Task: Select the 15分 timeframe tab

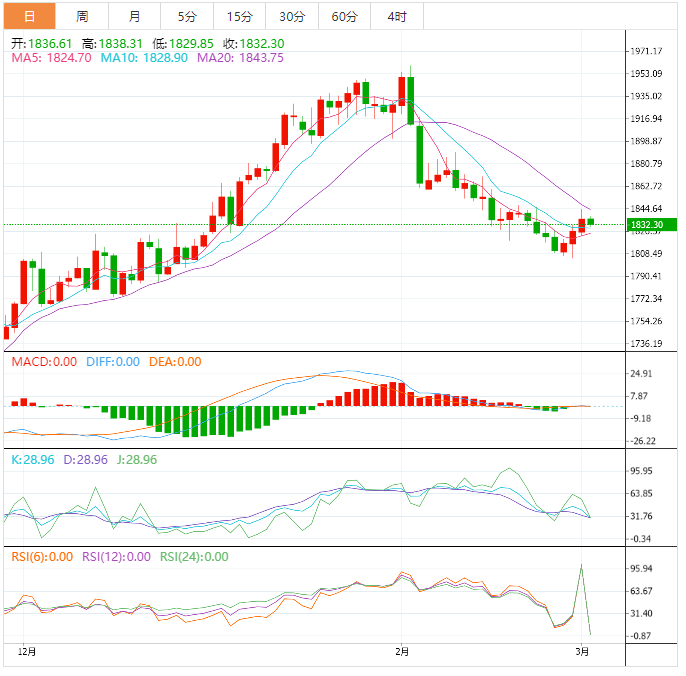Action: (240, 17)
